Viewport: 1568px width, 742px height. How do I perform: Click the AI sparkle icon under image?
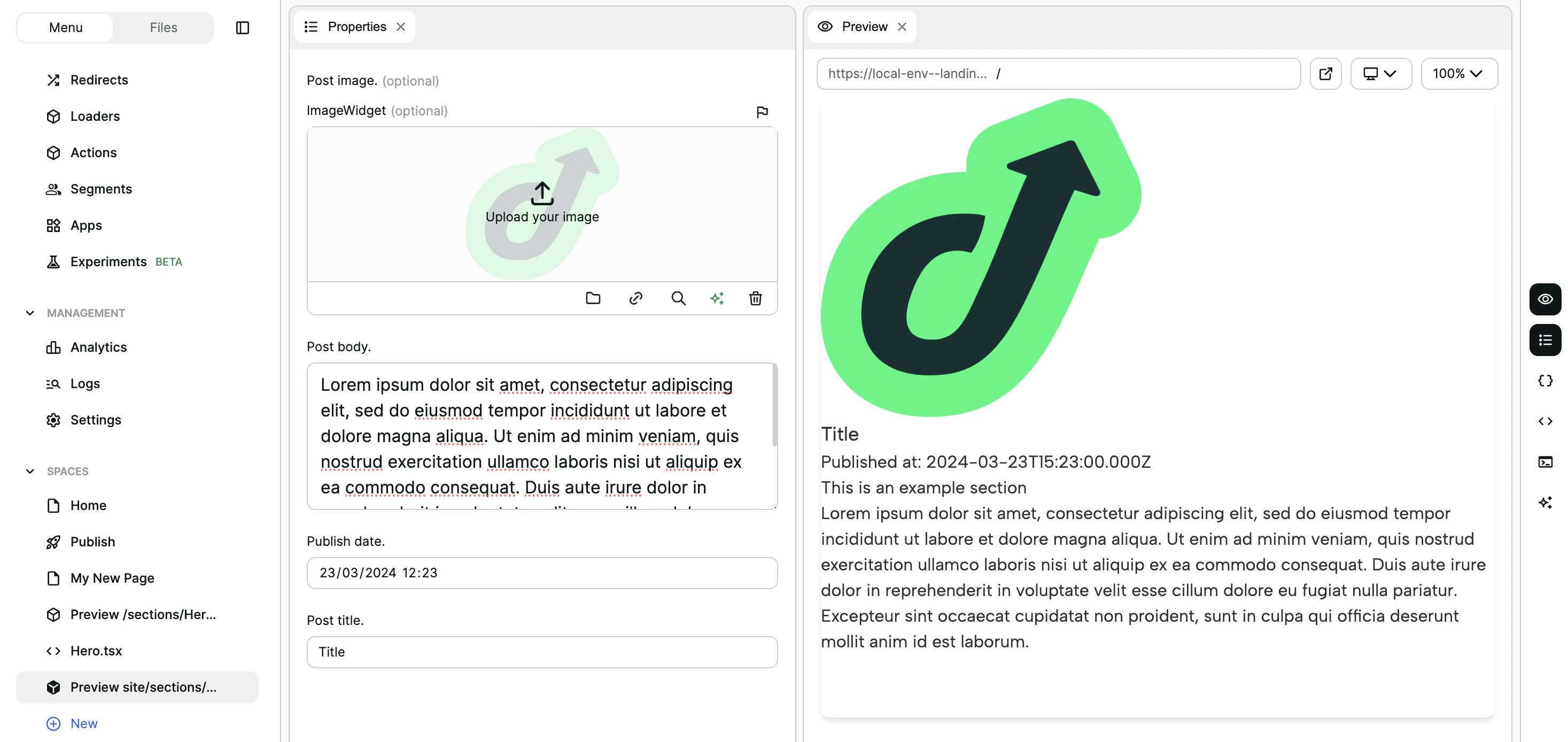717,298
